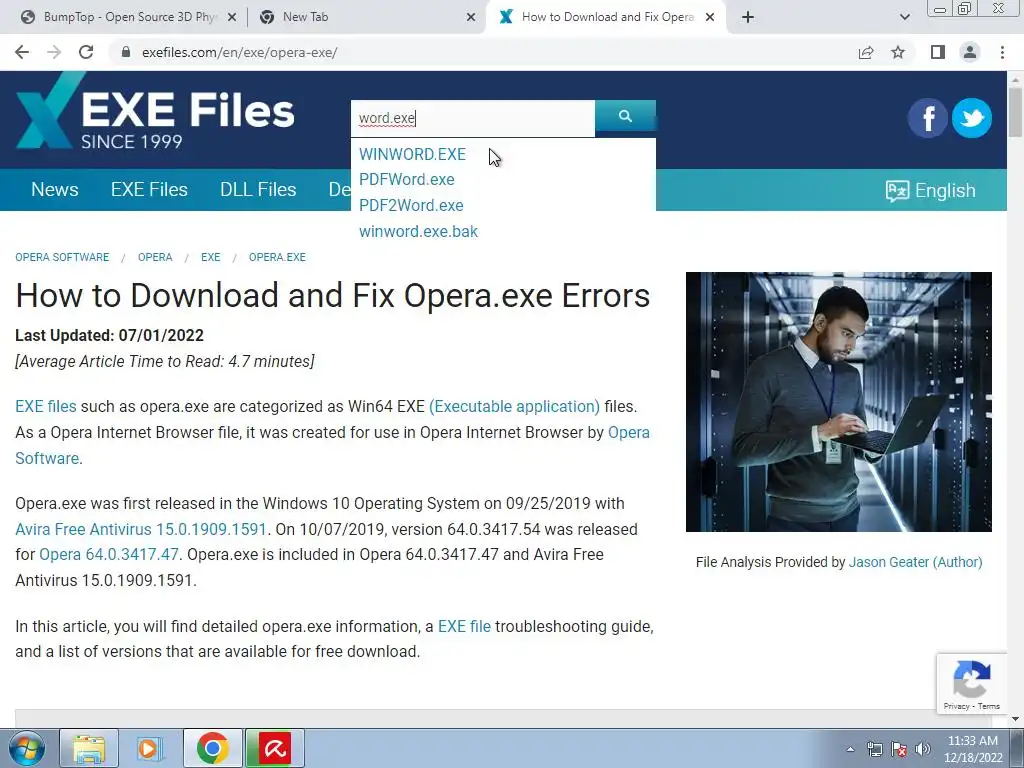Open Avira from the taskbar
The image size is (1024, 768).
pyautogui.click(x=275, y=748)
